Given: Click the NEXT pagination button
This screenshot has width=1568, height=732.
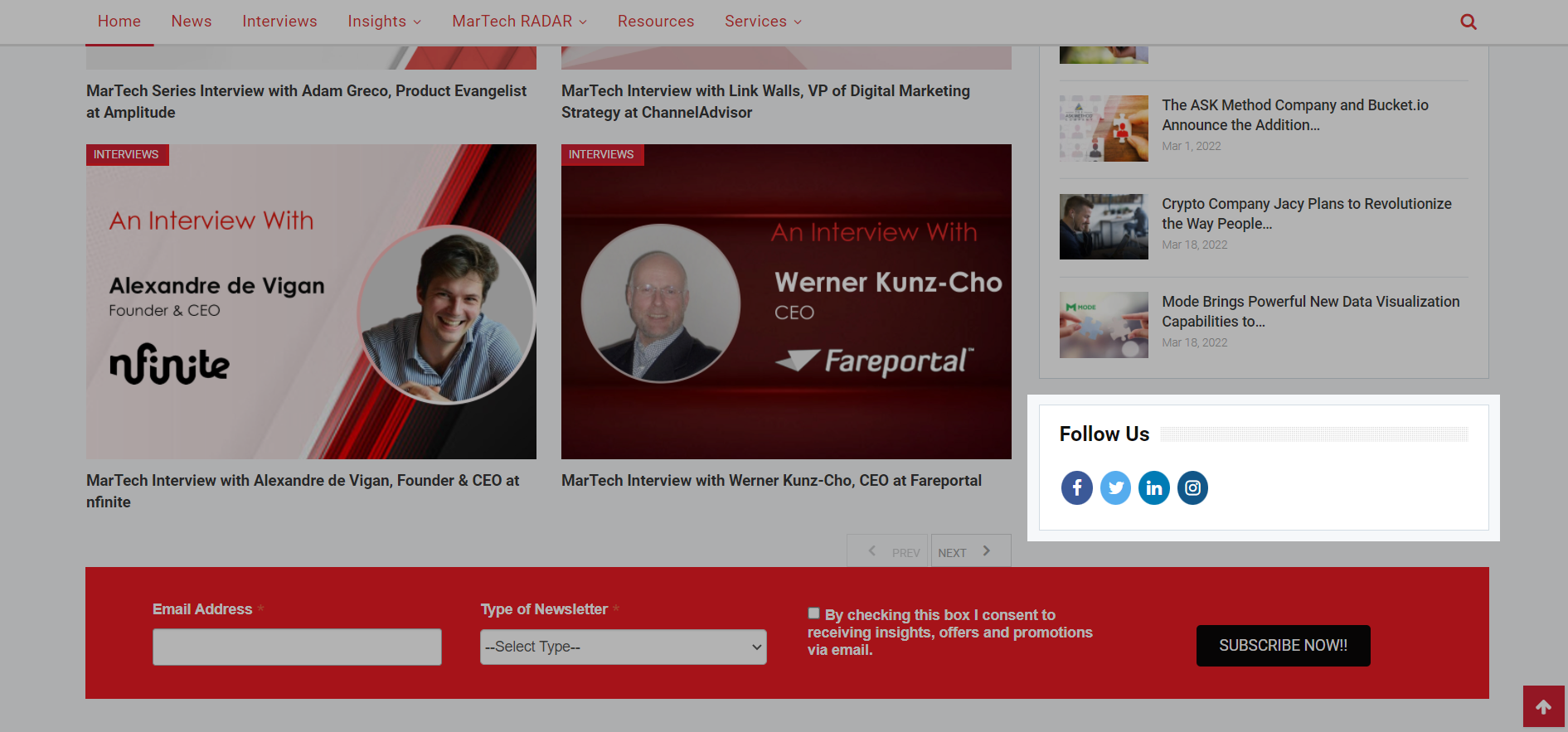Looking at the screenshot, I should (970, 551).
